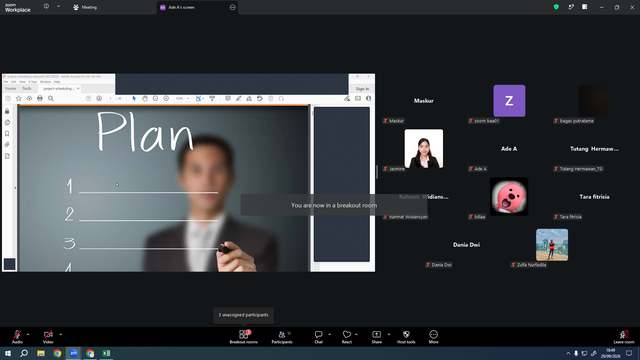Viewport: 640px width, 360px height.
Task: Click the green encryption shield icon
Action: pos(556,7)
